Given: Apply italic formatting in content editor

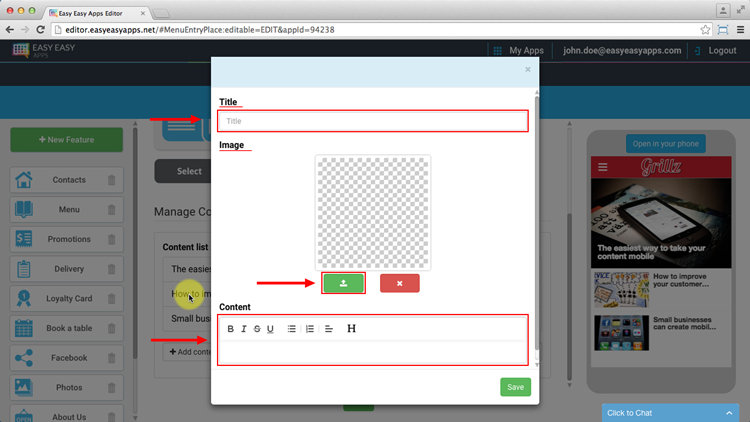Looking at the screenshot, I should pyautogui.click(x=243, y=329).
